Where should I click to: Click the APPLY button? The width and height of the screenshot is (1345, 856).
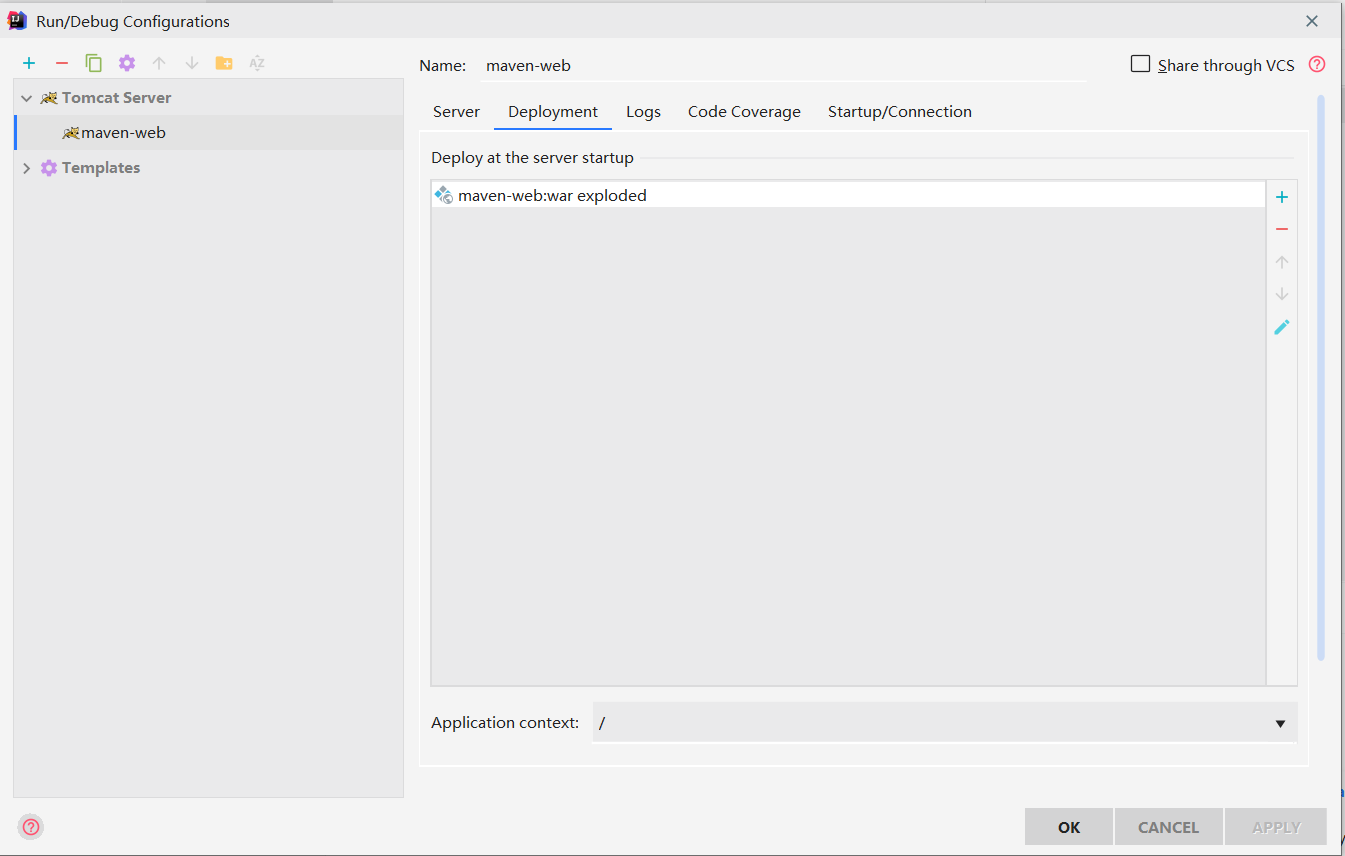[1276, 827]
